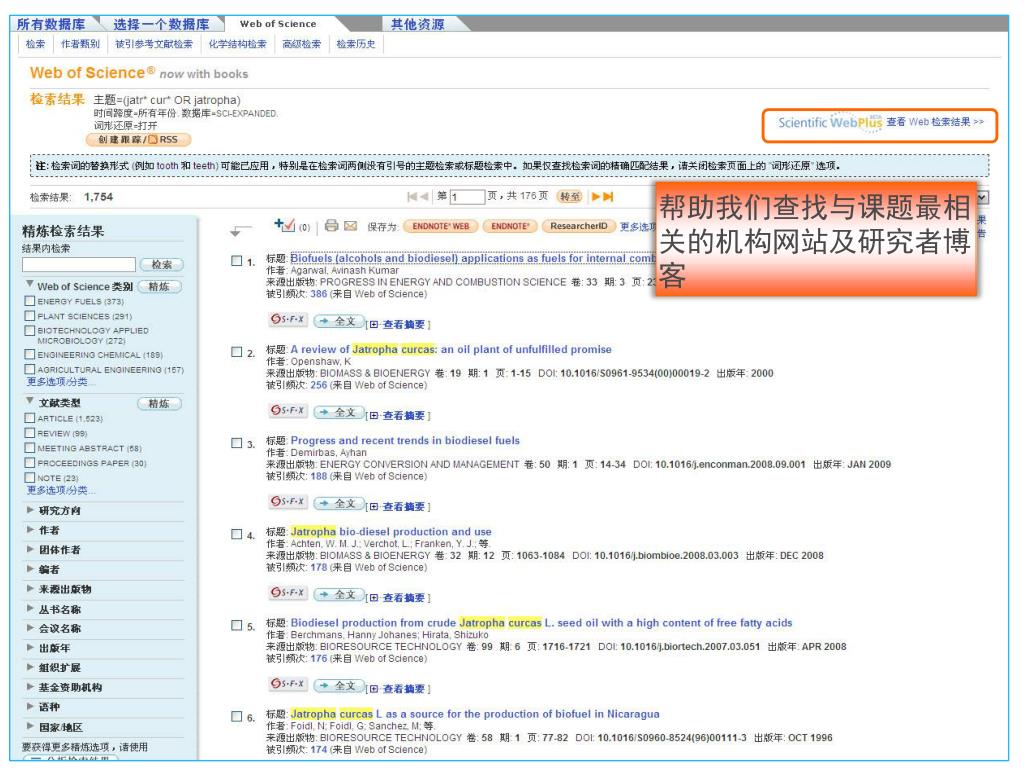
Task: Add marked records with the plus-check icon
Action: pyautogui.click(x=284, y=225)
